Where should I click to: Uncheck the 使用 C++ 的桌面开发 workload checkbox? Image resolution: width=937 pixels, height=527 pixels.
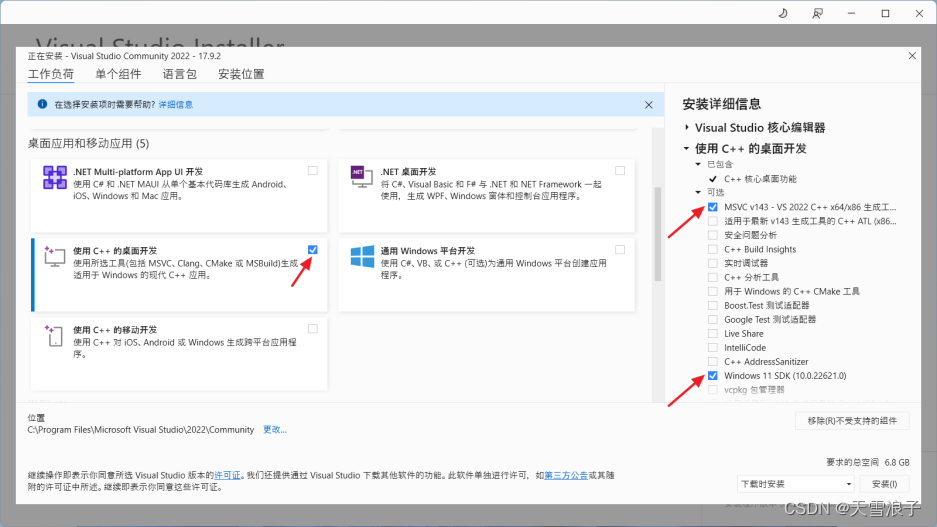(313, 250)
